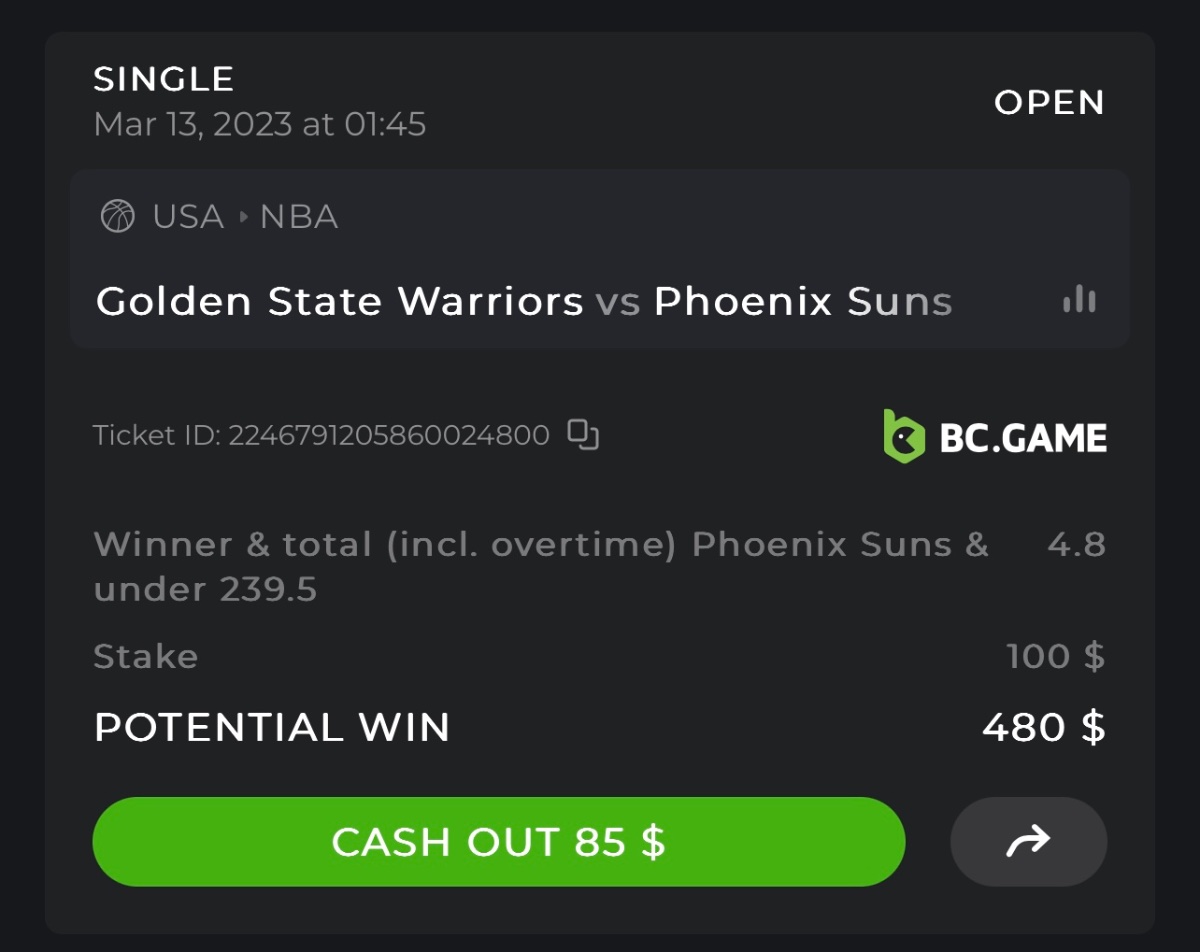Open match statistics bar chart icon
Image resolution: width=1200 pixels, height=952 pixels.
pyautogui.click(x=1079, y=299)
